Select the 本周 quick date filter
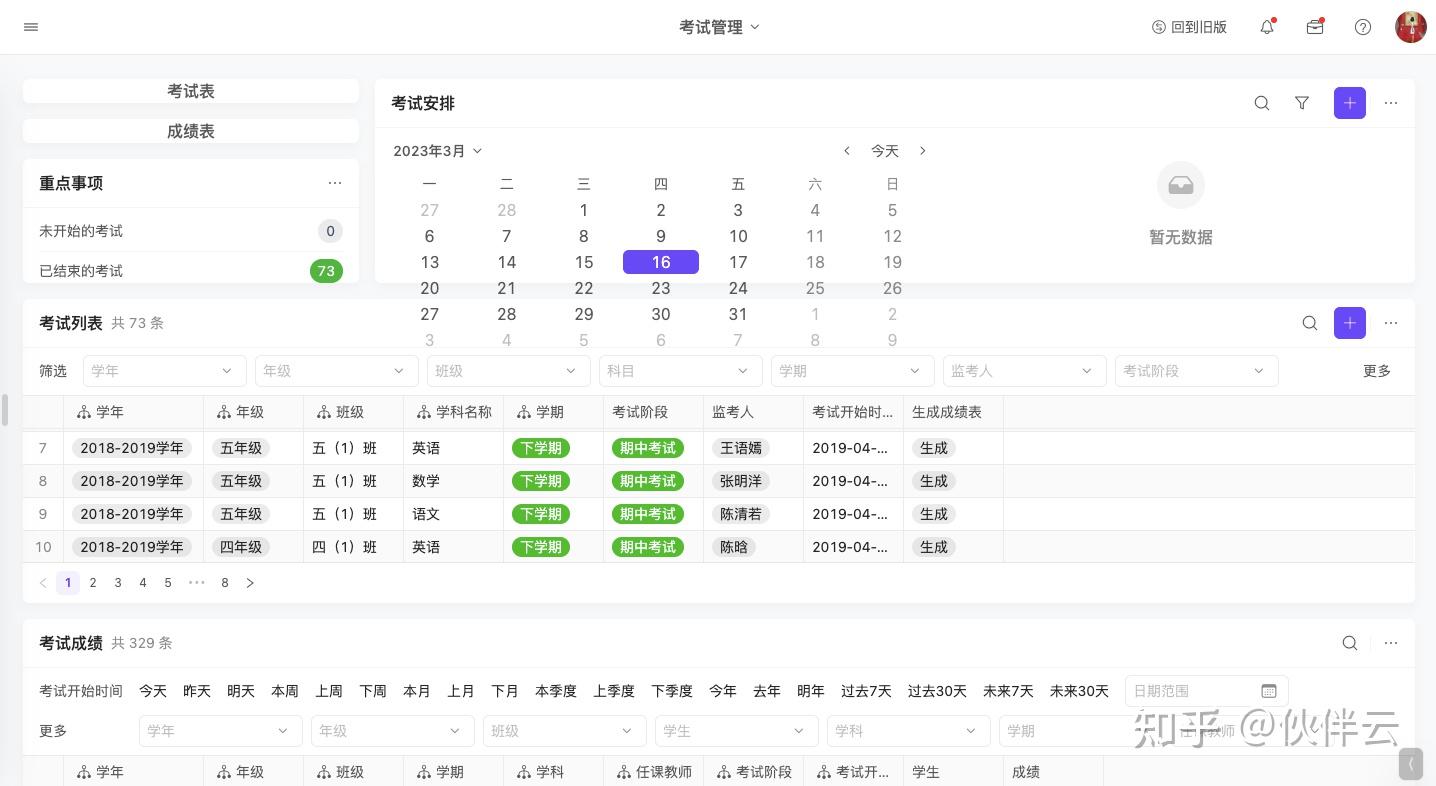The image size is (1436, 786). click(285, 691)
